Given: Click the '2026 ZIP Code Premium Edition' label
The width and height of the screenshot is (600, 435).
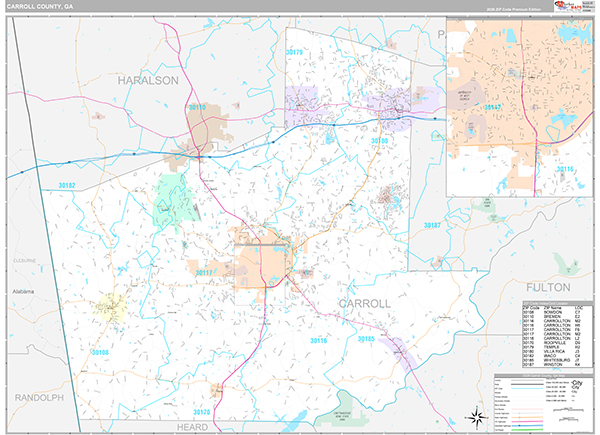Looking at the screenshot, I should pos(514,9).
